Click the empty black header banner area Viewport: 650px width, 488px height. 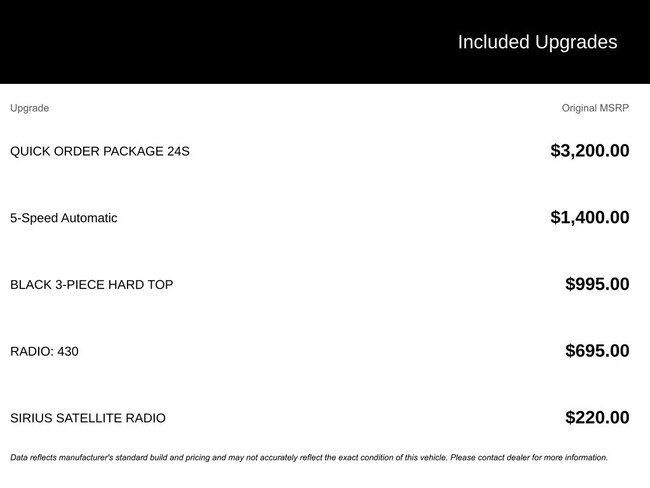click(x=200, y=42)
